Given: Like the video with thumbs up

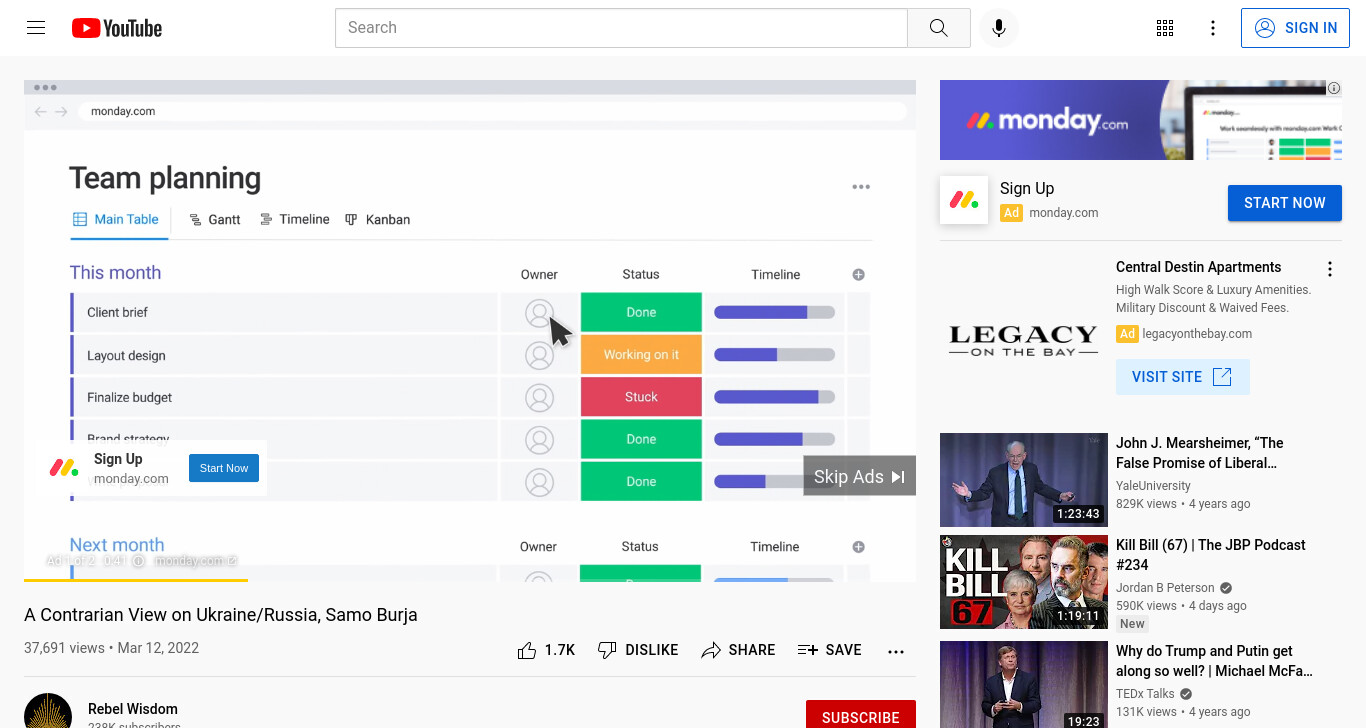Looking at the screenshot, I should pos(546,650).
